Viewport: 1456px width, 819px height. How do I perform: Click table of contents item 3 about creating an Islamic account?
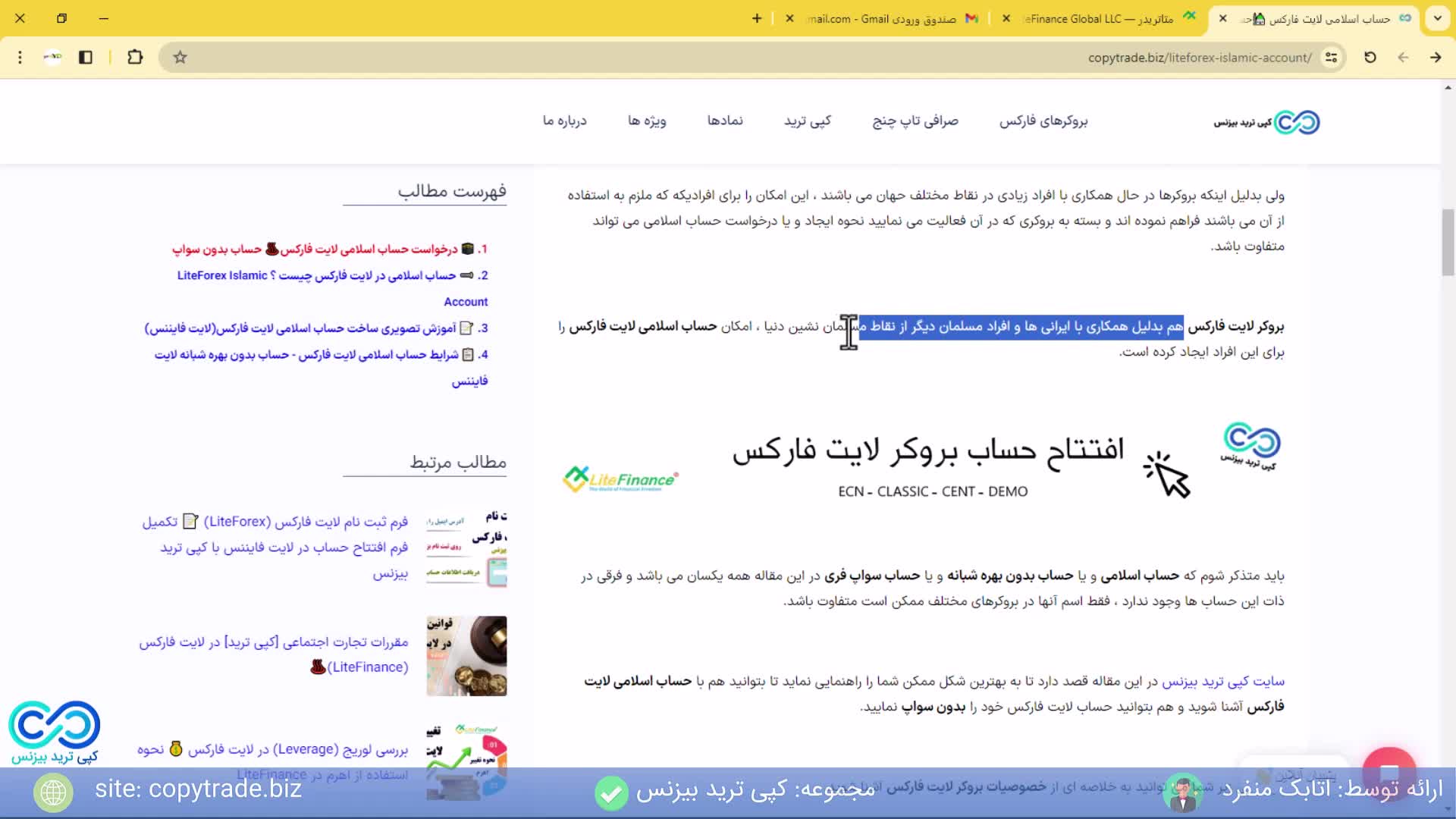[x=315, y=328]
